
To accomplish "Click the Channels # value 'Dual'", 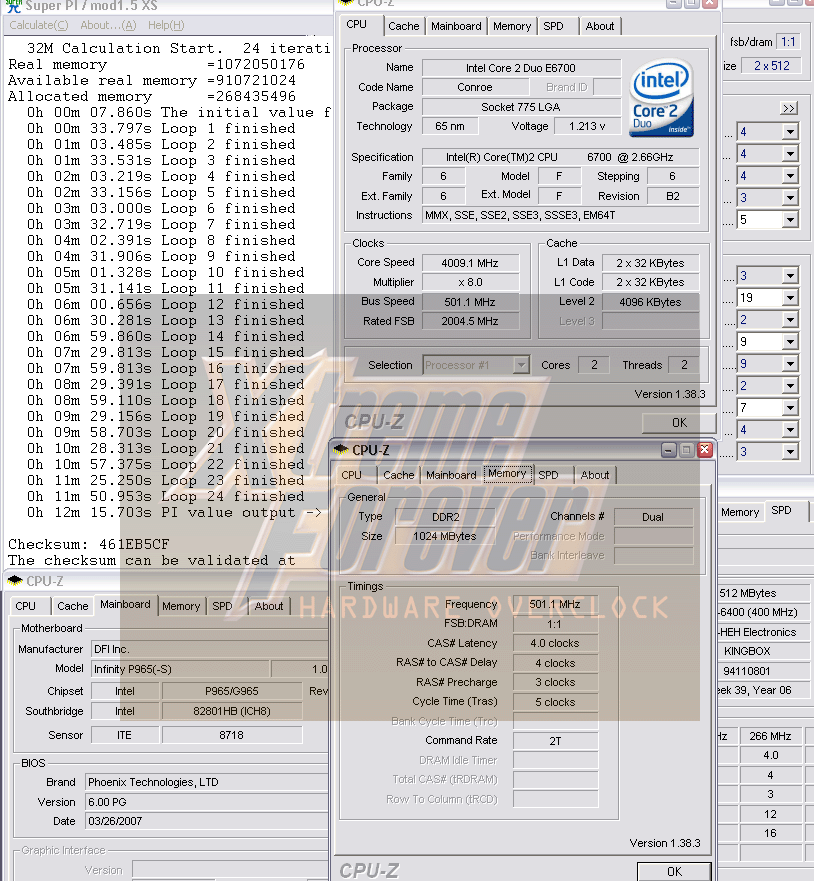I will [653, 517].
